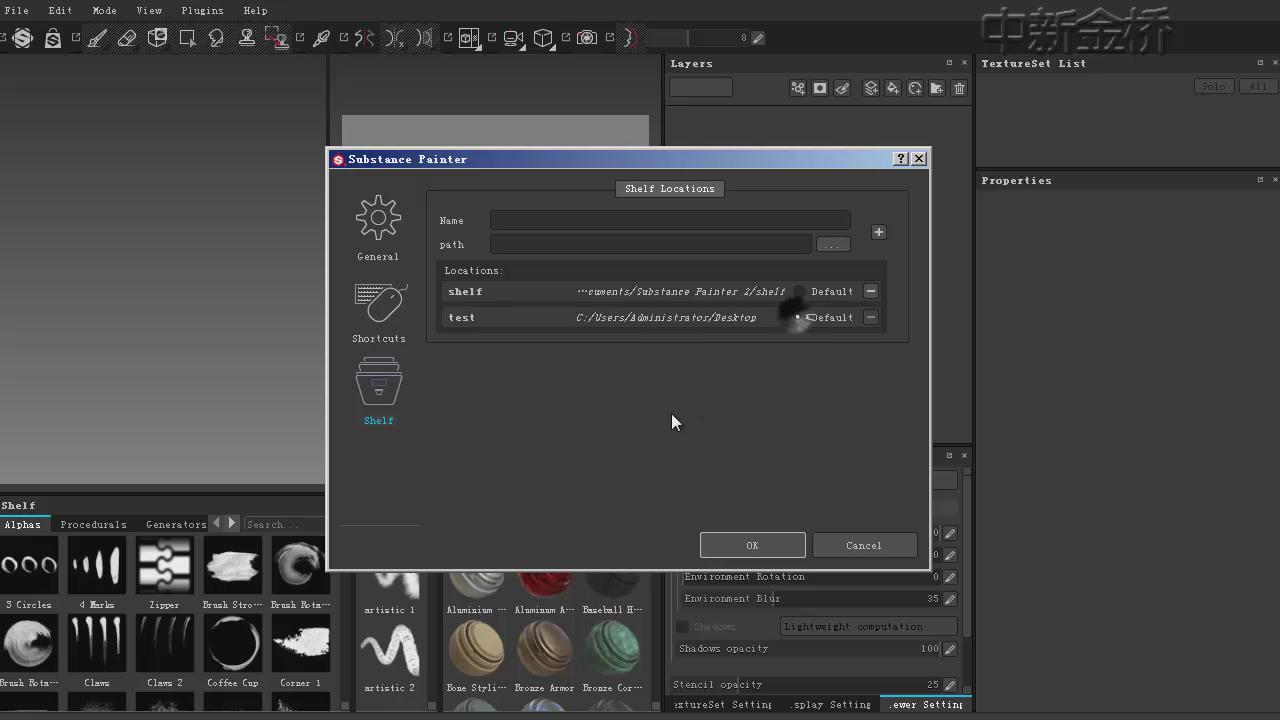Click the pencil icon next to Environment Blur
This screenshot has width=1280, height=720.
[950, 599]
